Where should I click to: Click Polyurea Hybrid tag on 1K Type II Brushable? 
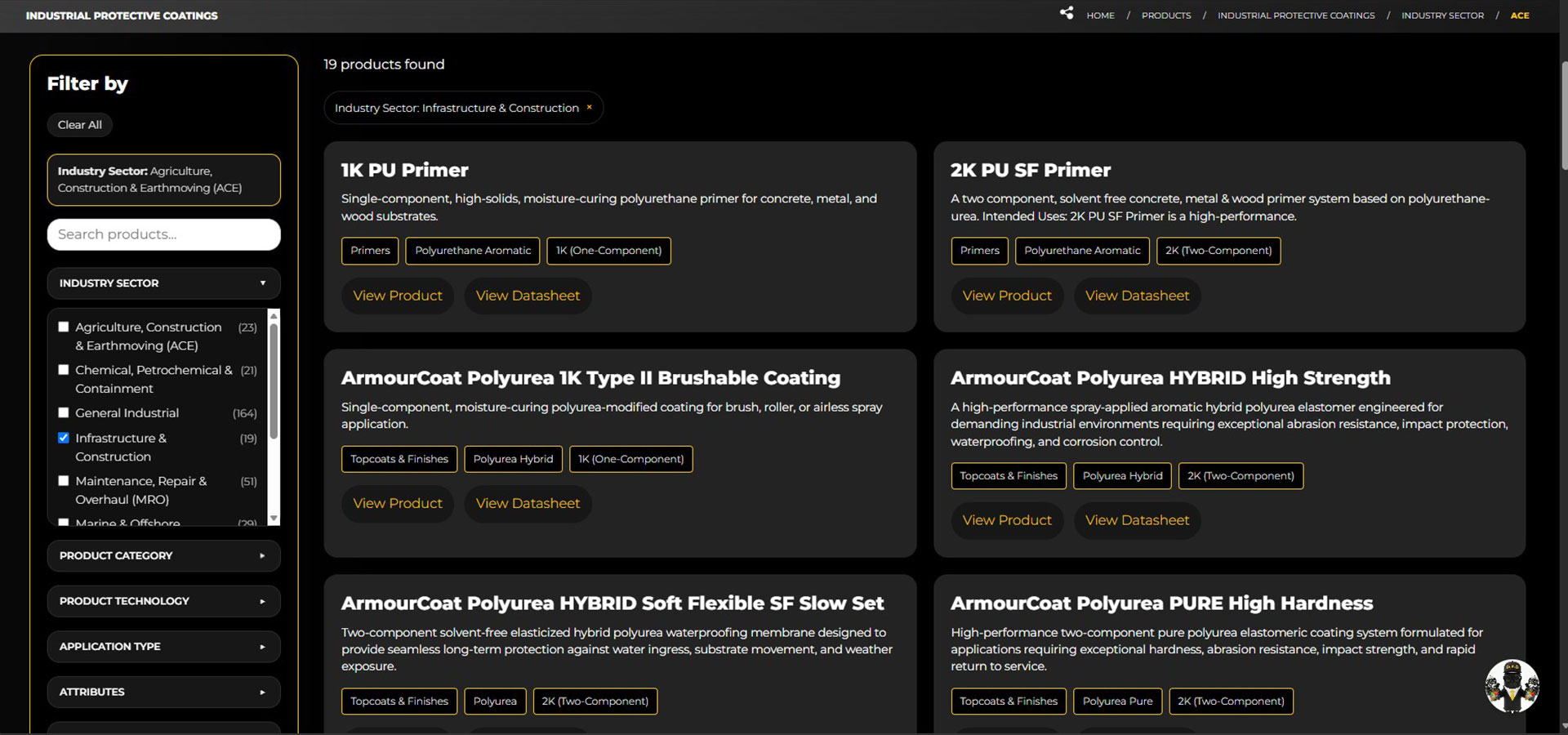513,459
